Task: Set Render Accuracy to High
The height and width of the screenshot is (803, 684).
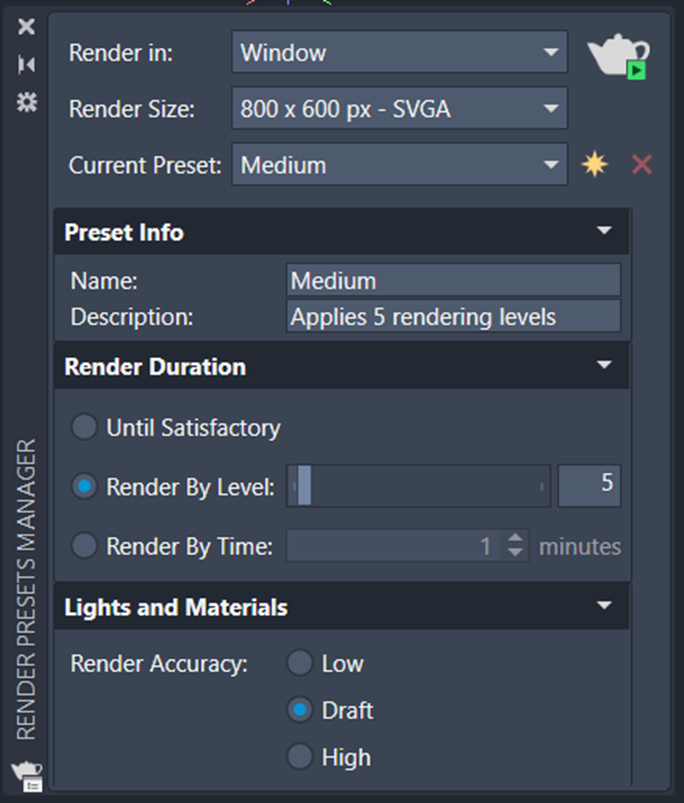Action: [300, 756]
